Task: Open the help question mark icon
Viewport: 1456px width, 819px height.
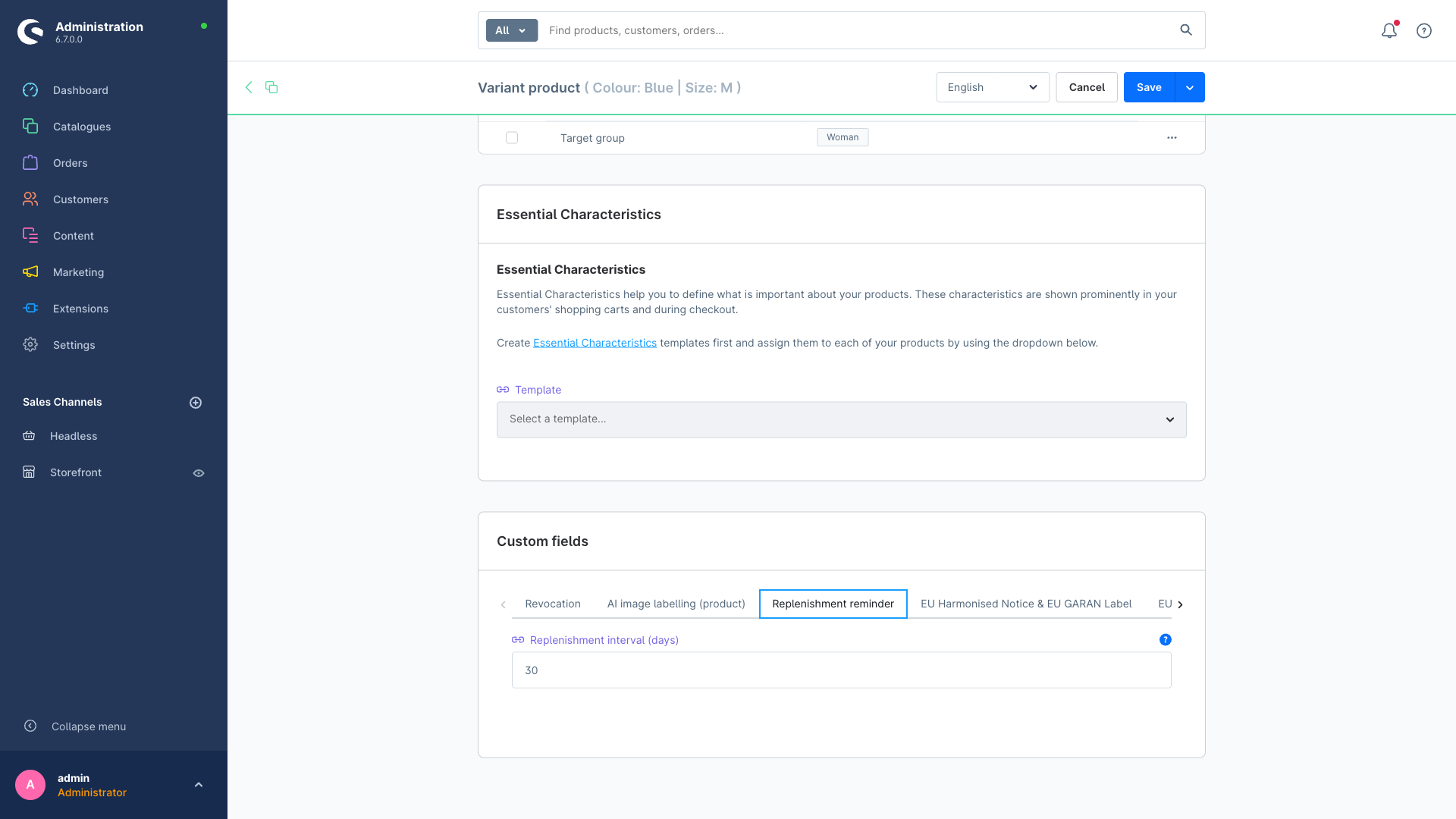Action: click(x=1424, y=30)
